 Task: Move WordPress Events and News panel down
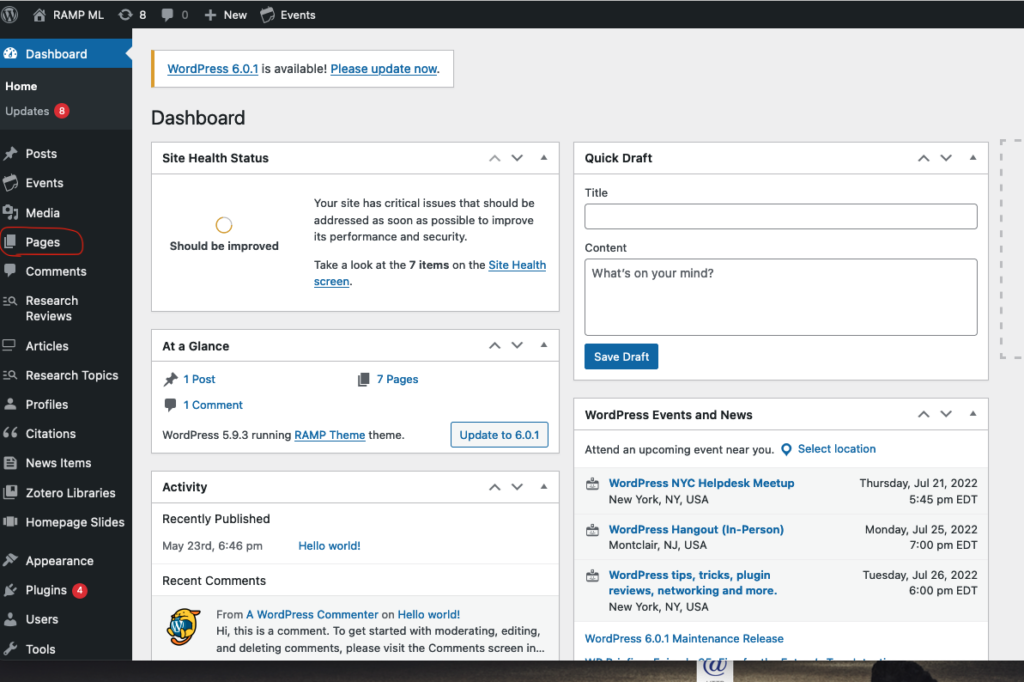946,414
